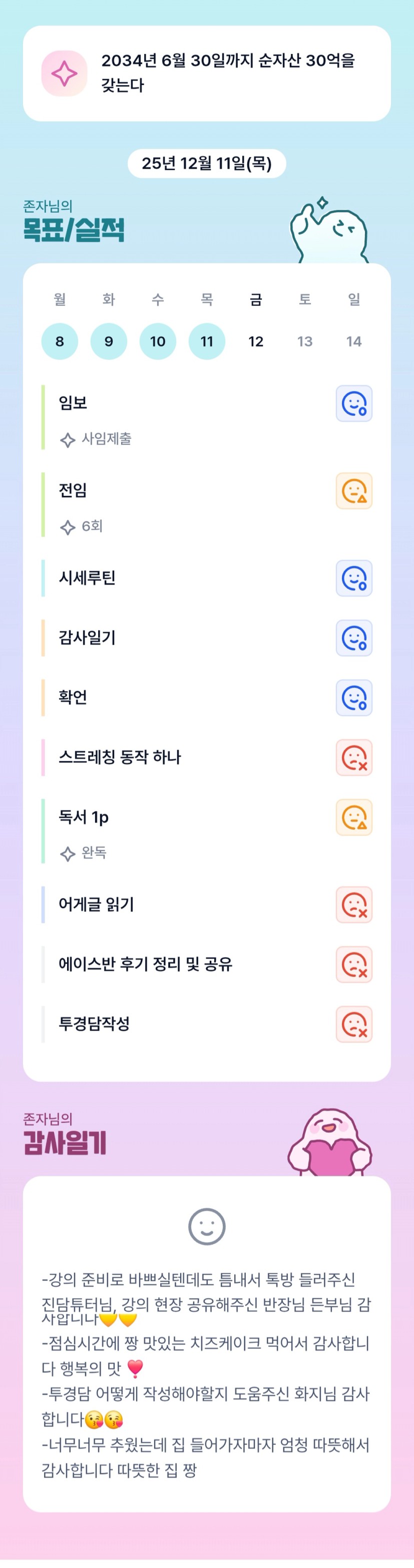Toggle the 확언 completion status
Image resolution: width=414 pixels, height=1568 pixels.
click(354, 698)
